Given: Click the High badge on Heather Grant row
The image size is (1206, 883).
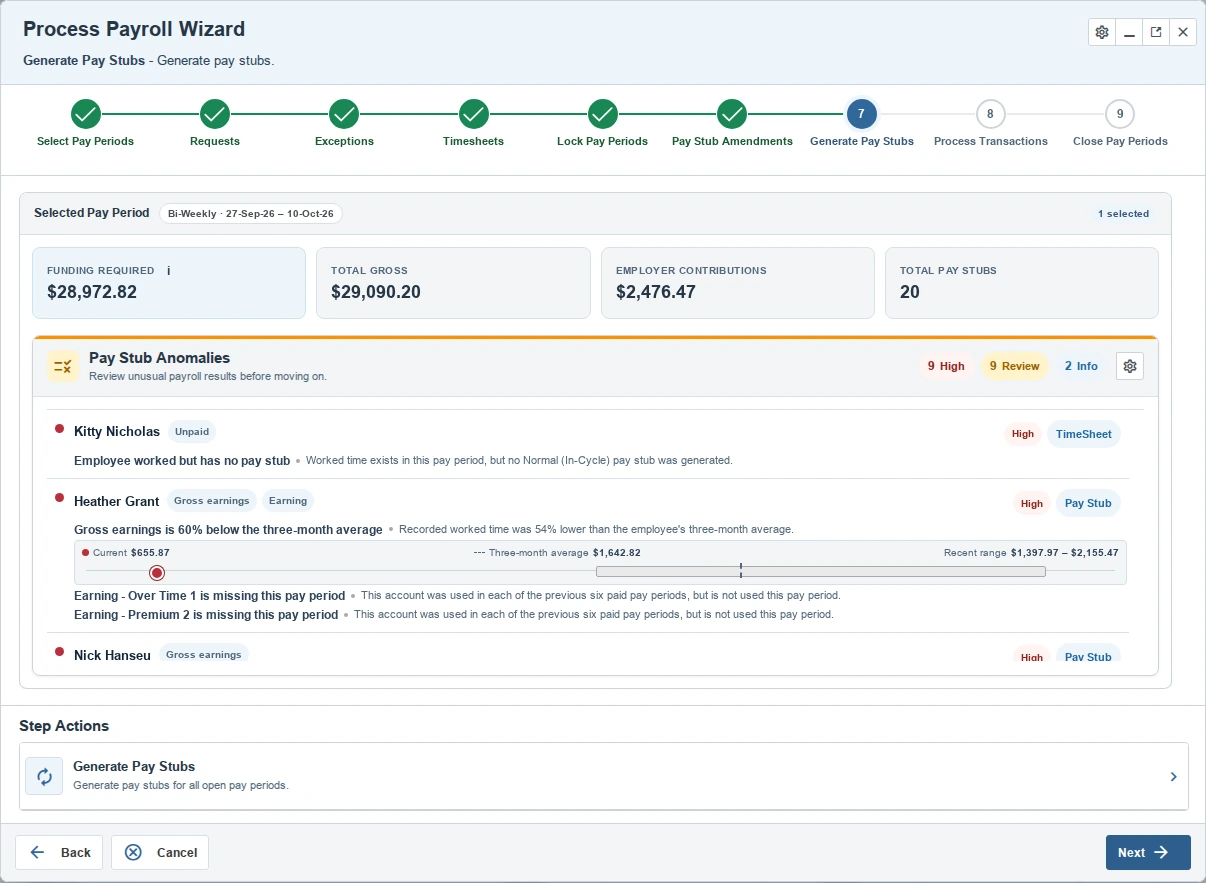Looking at the screenshot, I should tap(1032, 503).
